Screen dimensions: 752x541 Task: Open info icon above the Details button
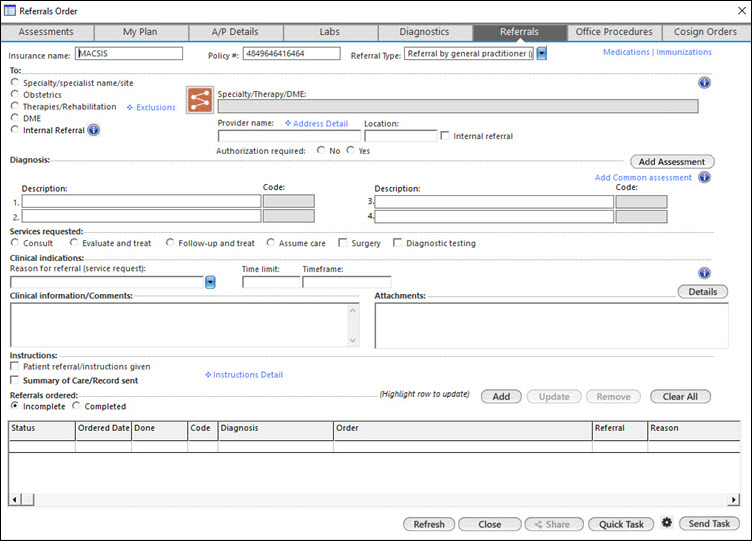704,273
